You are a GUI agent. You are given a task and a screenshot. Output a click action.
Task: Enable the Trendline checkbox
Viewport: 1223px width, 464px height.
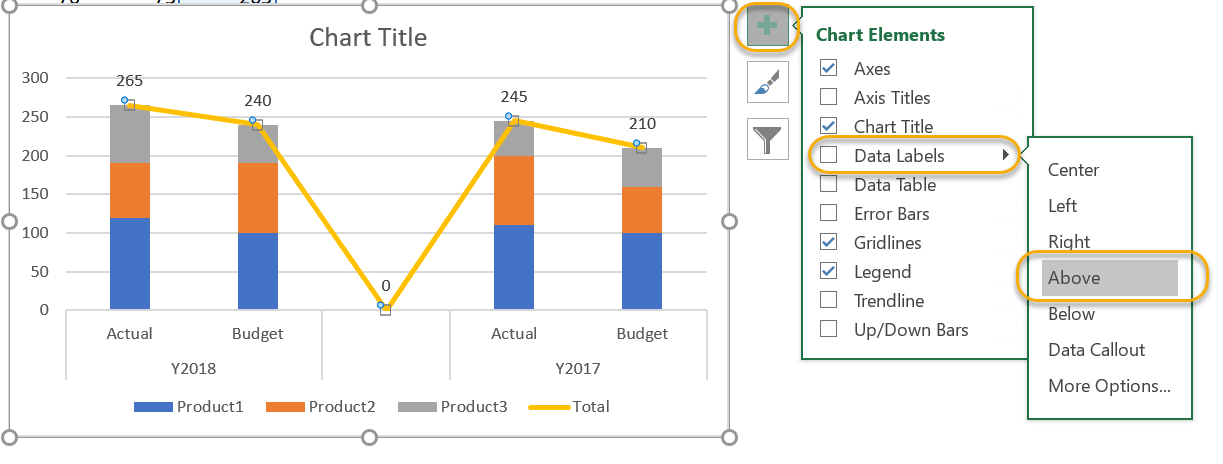(x=828, y=301)
